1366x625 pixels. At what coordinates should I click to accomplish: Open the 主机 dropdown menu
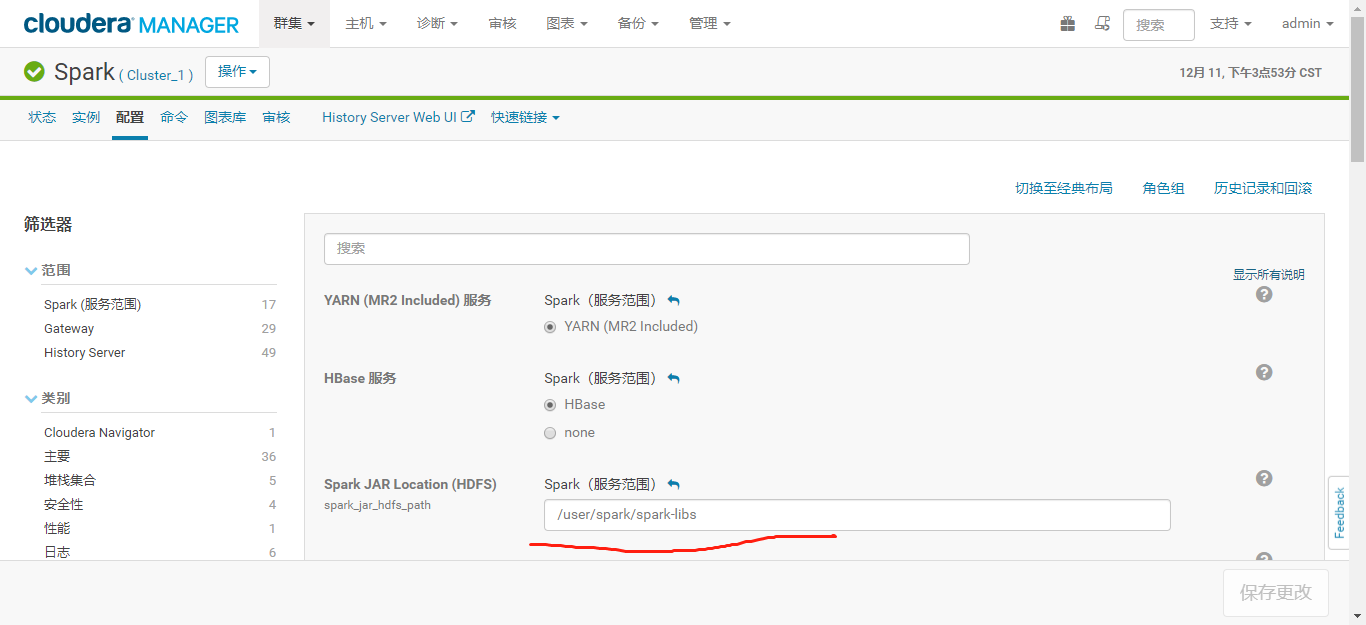[x=366, y=23]
